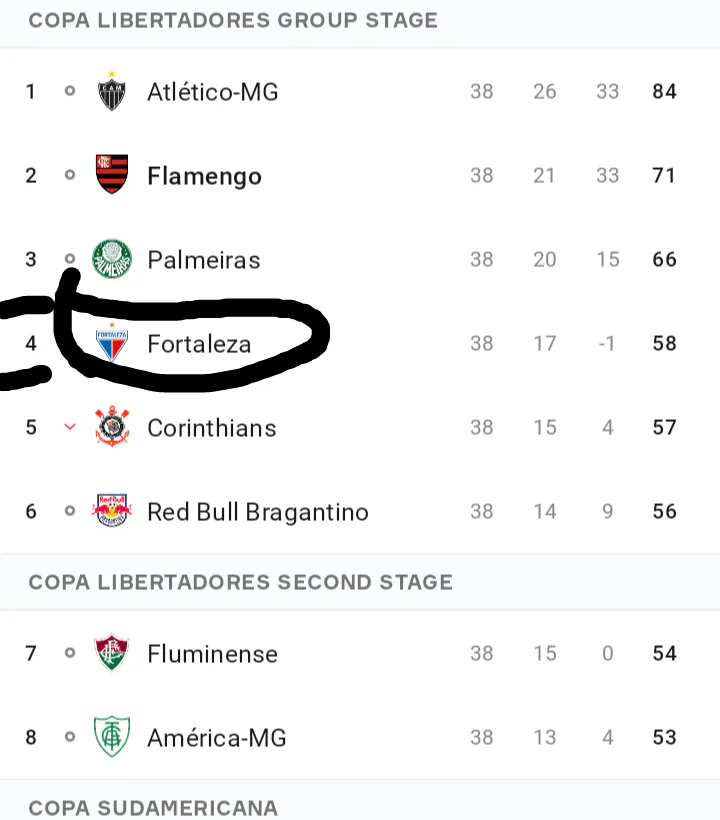Tap the Corinthians club crest
This screenshot has width=720, height=820.
(112, 426)
